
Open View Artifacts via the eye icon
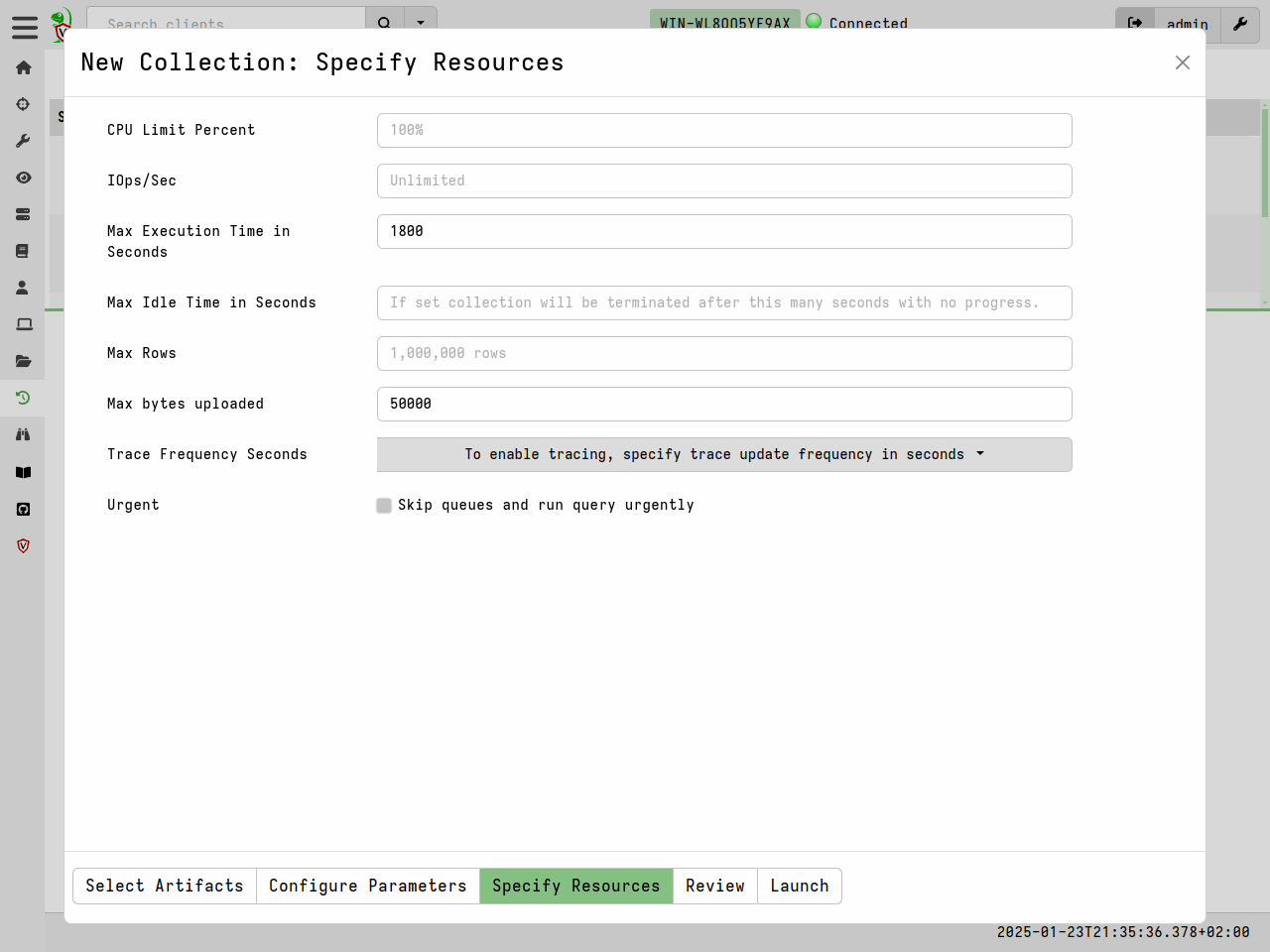tap(23, 178)
